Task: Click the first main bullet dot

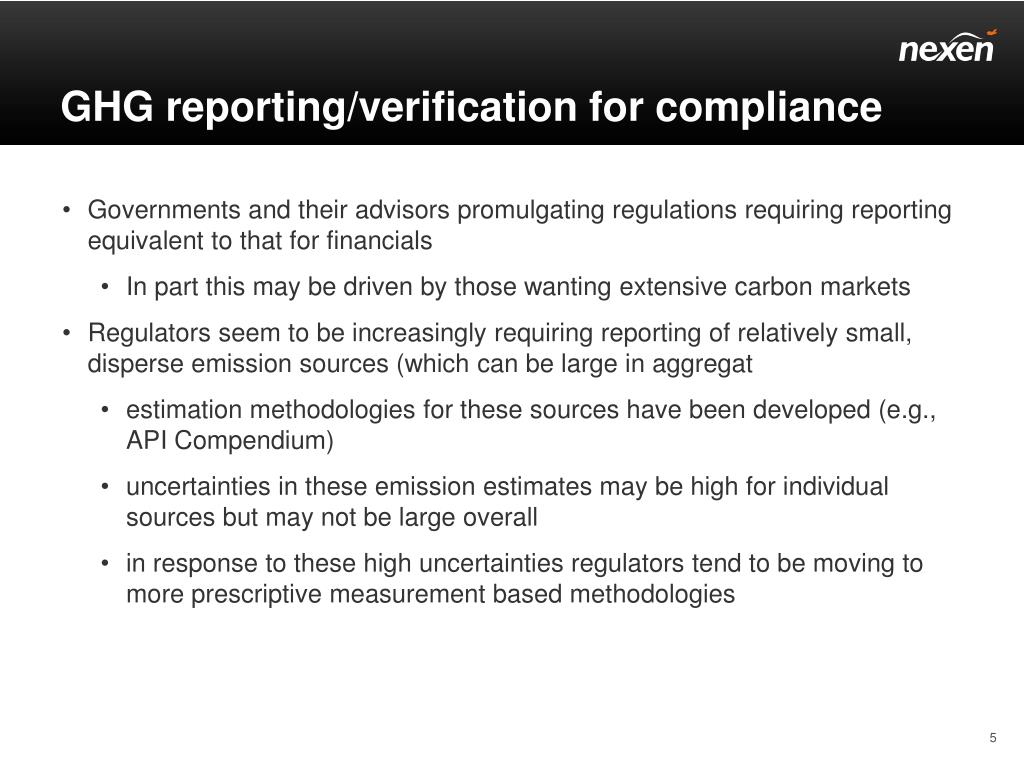Action: pos(66,210)
